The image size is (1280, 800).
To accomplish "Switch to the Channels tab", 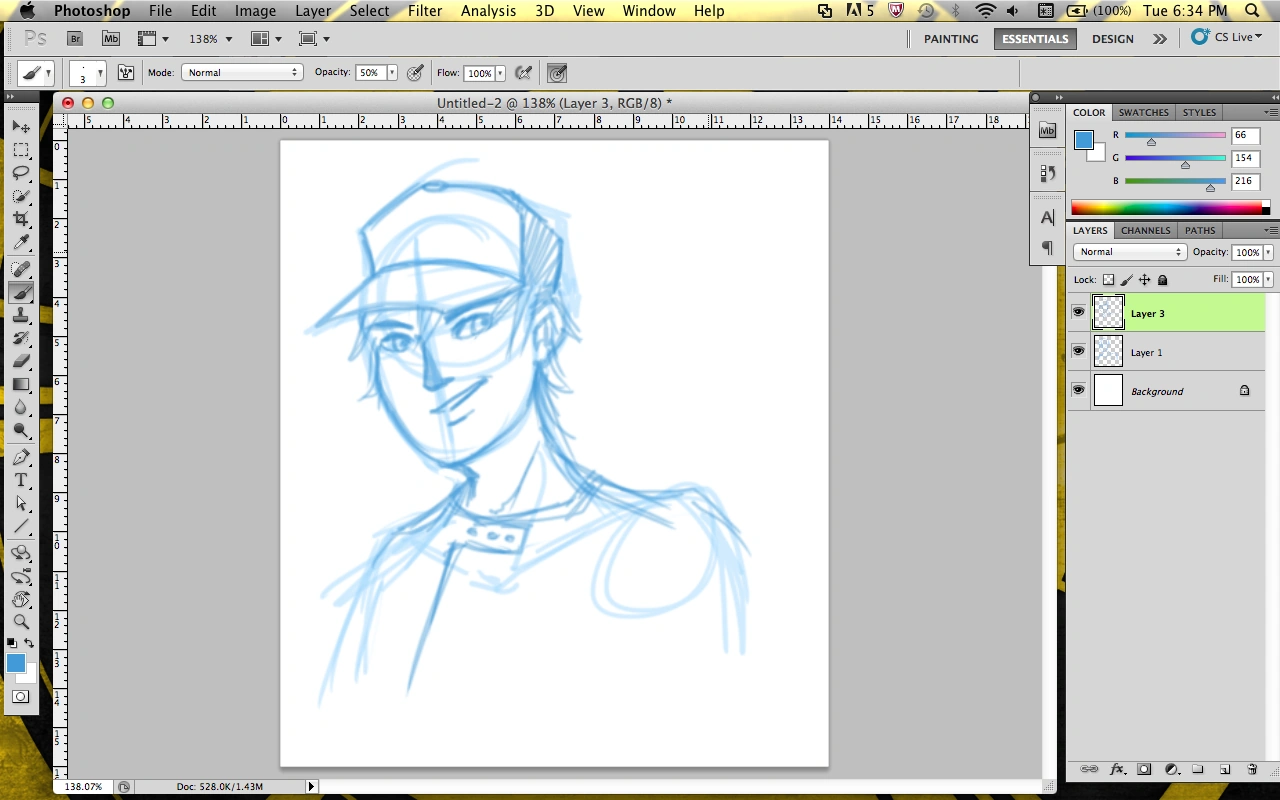I will pyautogui.click(x=1145, y=230).
